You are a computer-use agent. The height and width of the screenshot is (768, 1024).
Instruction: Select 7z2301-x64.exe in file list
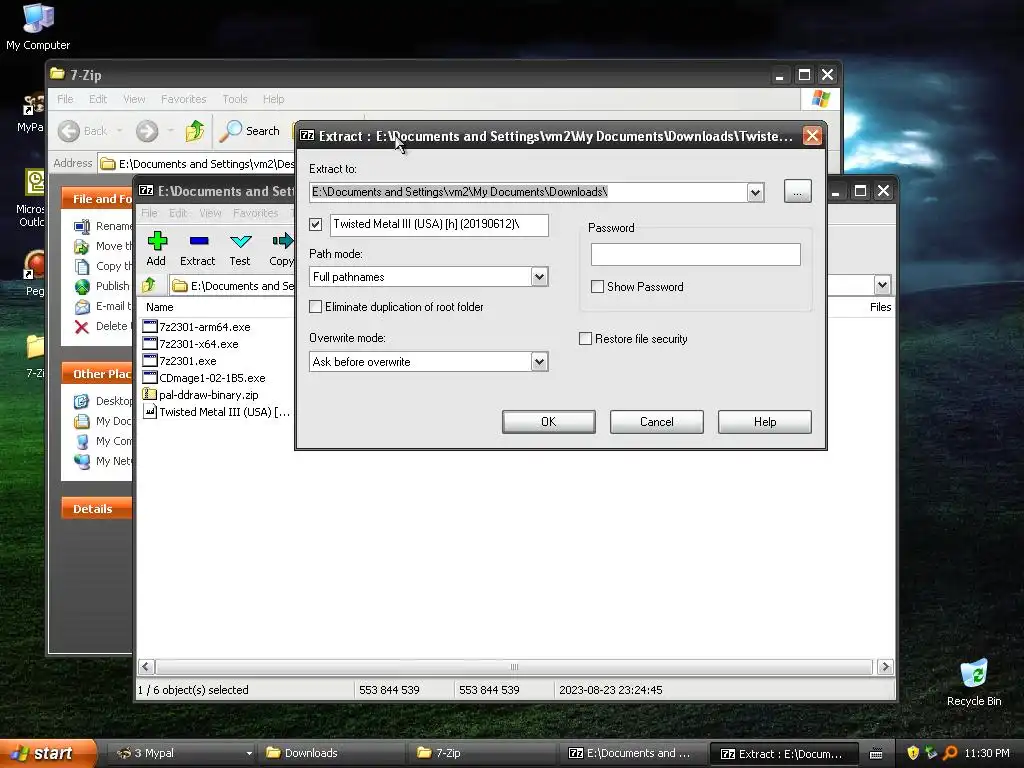pyautogui.click(x=199, y=344)
